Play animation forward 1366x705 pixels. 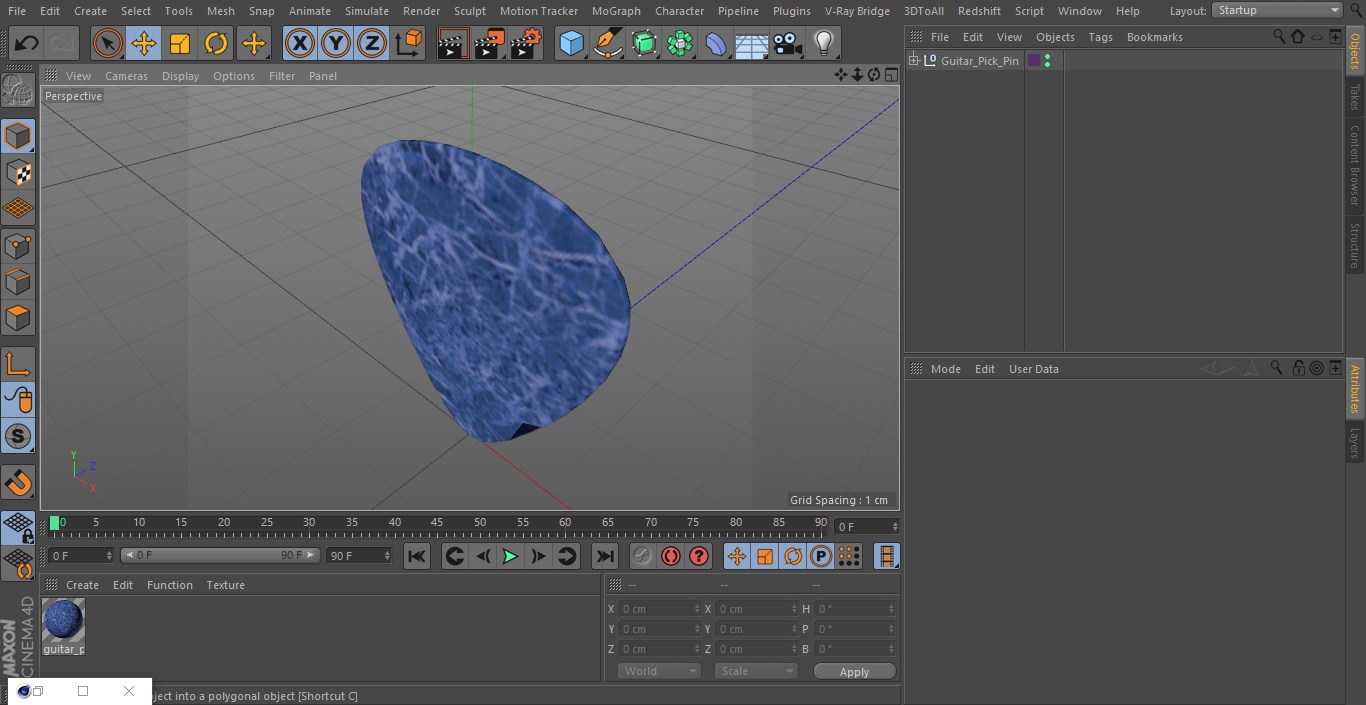click(x=510, y=556)
